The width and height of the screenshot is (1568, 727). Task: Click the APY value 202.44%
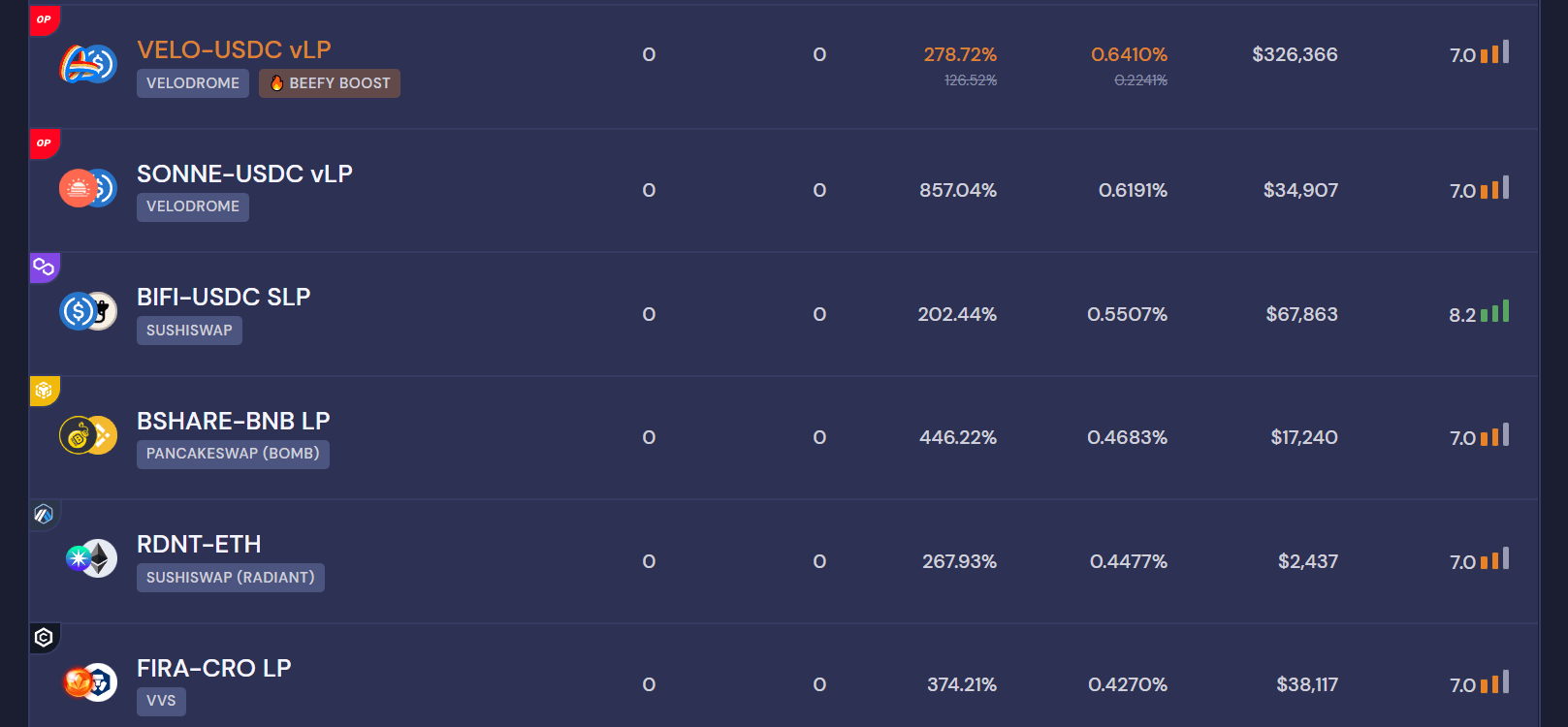pyautogui.click(x=957, y=314)
